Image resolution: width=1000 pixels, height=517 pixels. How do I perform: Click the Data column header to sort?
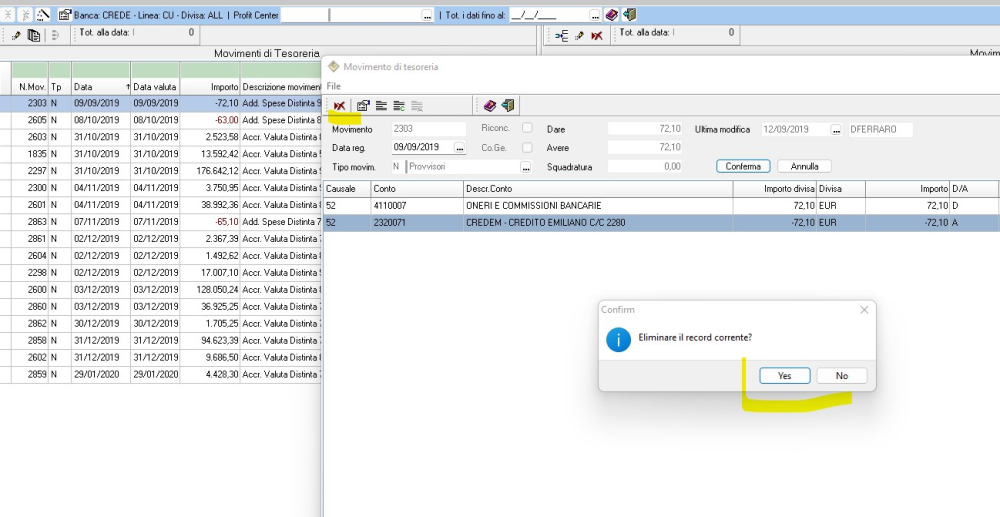click(100, 87)
